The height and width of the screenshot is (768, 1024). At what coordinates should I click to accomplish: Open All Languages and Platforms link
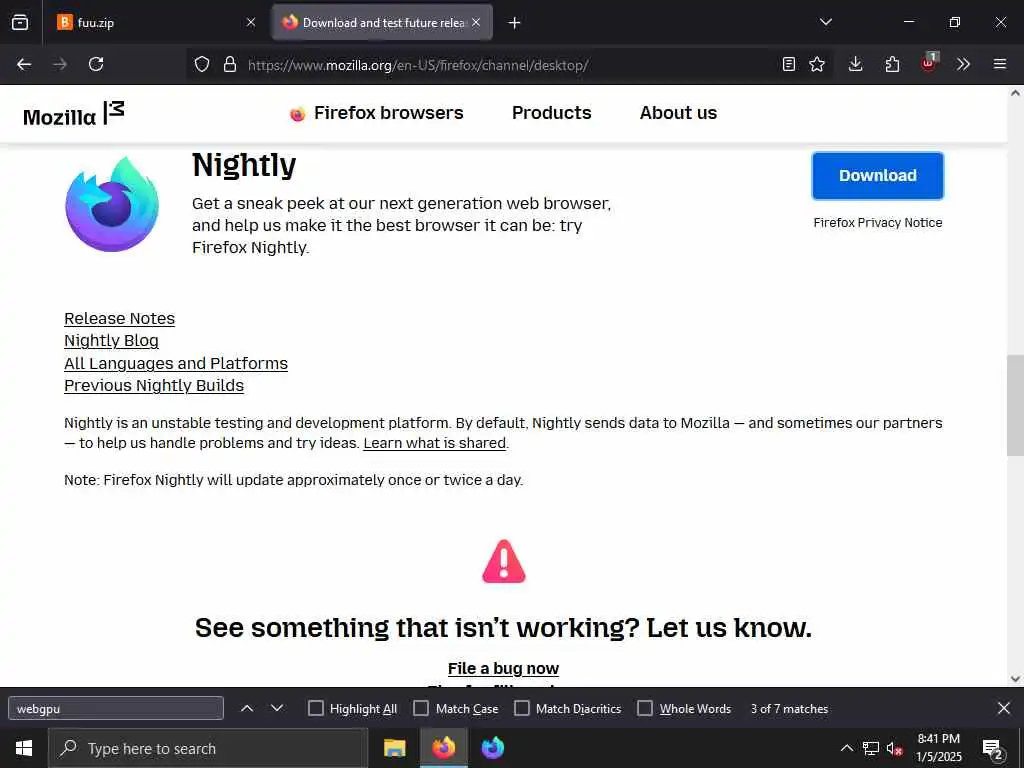pos(176,363)
